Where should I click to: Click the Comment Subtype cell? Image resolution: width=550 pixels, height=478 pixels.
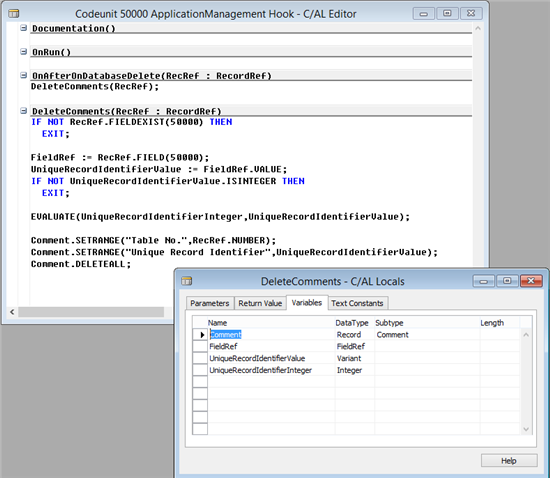pos(427,335)
